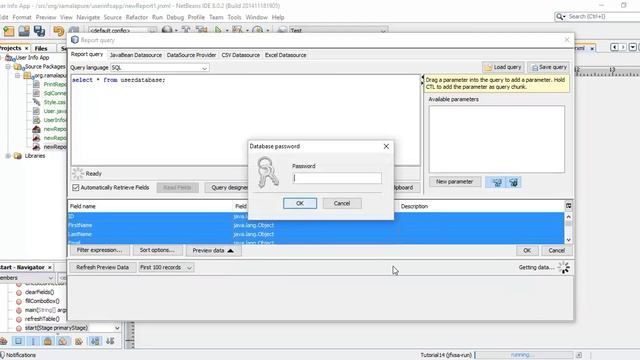The width and height of the screenshot is (640, 360).
Task: Toggle Show Static Members filter in Navigator
Action: coord(33,341)
